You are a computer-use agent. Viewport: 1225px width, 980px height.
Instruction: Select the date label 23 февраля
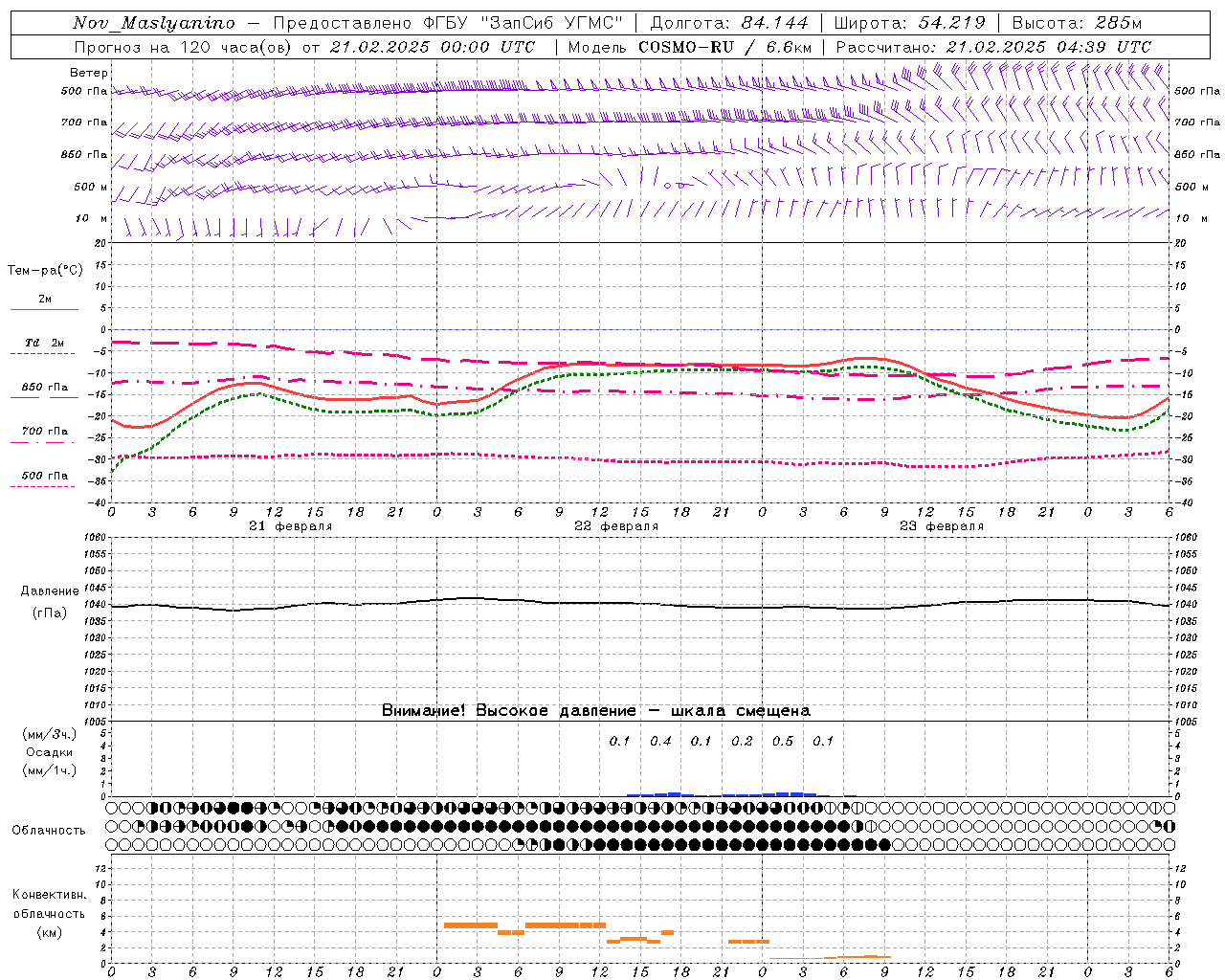pyautogui.click(x=942, y=526)
